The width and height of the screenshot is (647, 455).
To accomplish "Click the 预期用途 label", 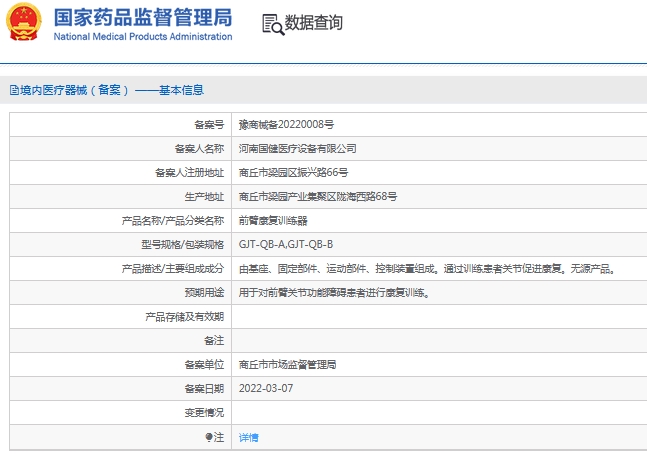I will [x=204, y=293].
